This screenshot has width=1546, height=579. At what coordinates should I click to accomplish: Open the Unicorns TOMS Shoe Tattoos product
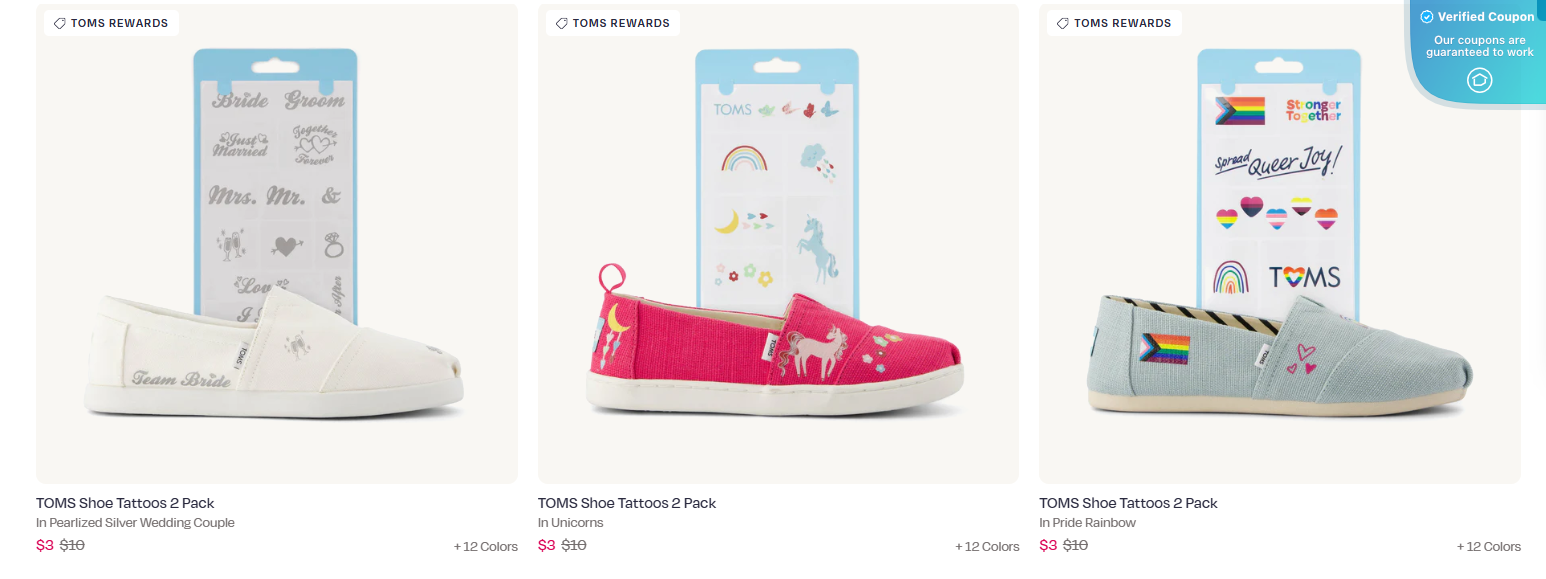point(627,502)
